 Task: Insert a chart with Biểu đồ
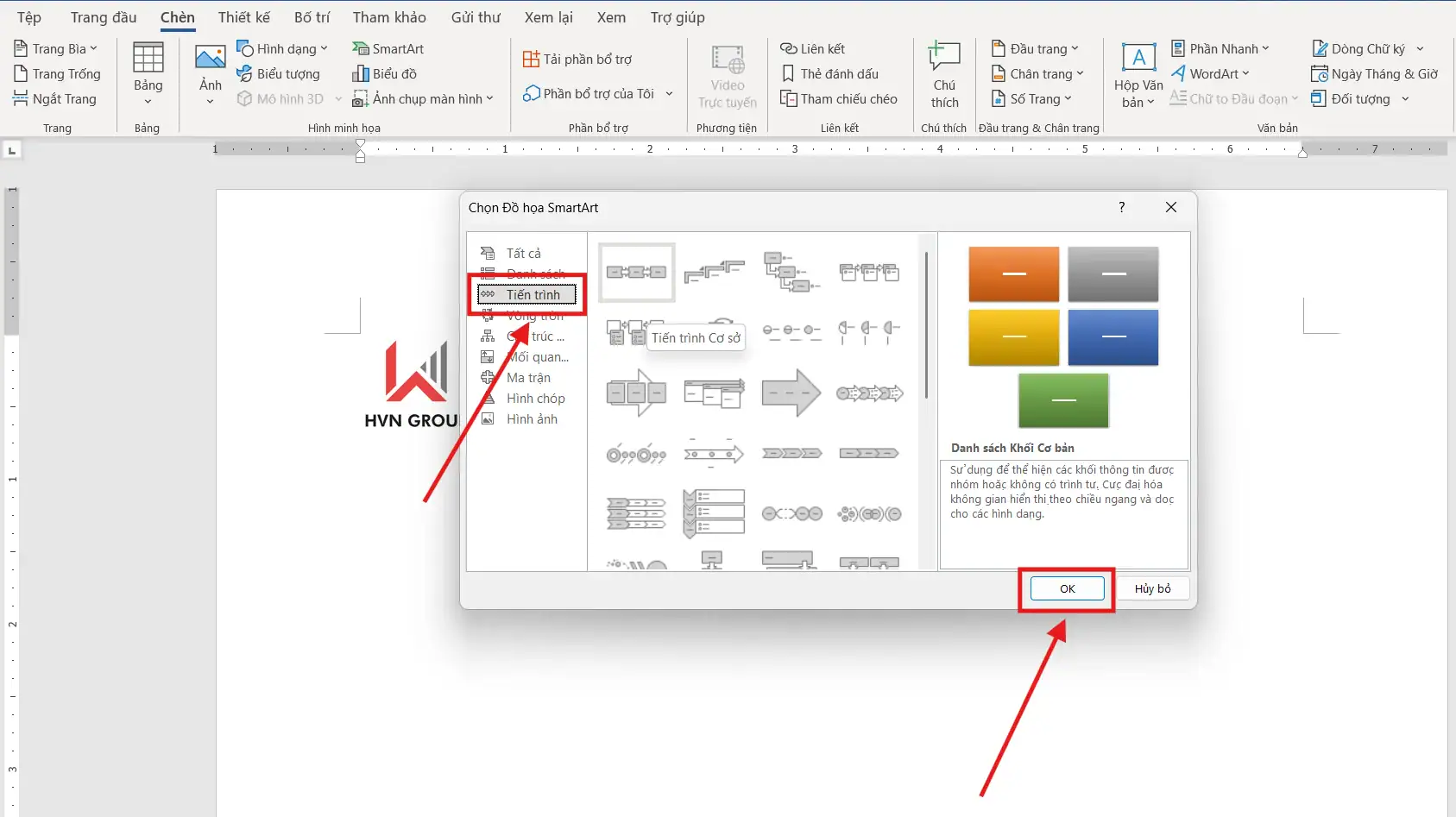[x=385, y=74]
